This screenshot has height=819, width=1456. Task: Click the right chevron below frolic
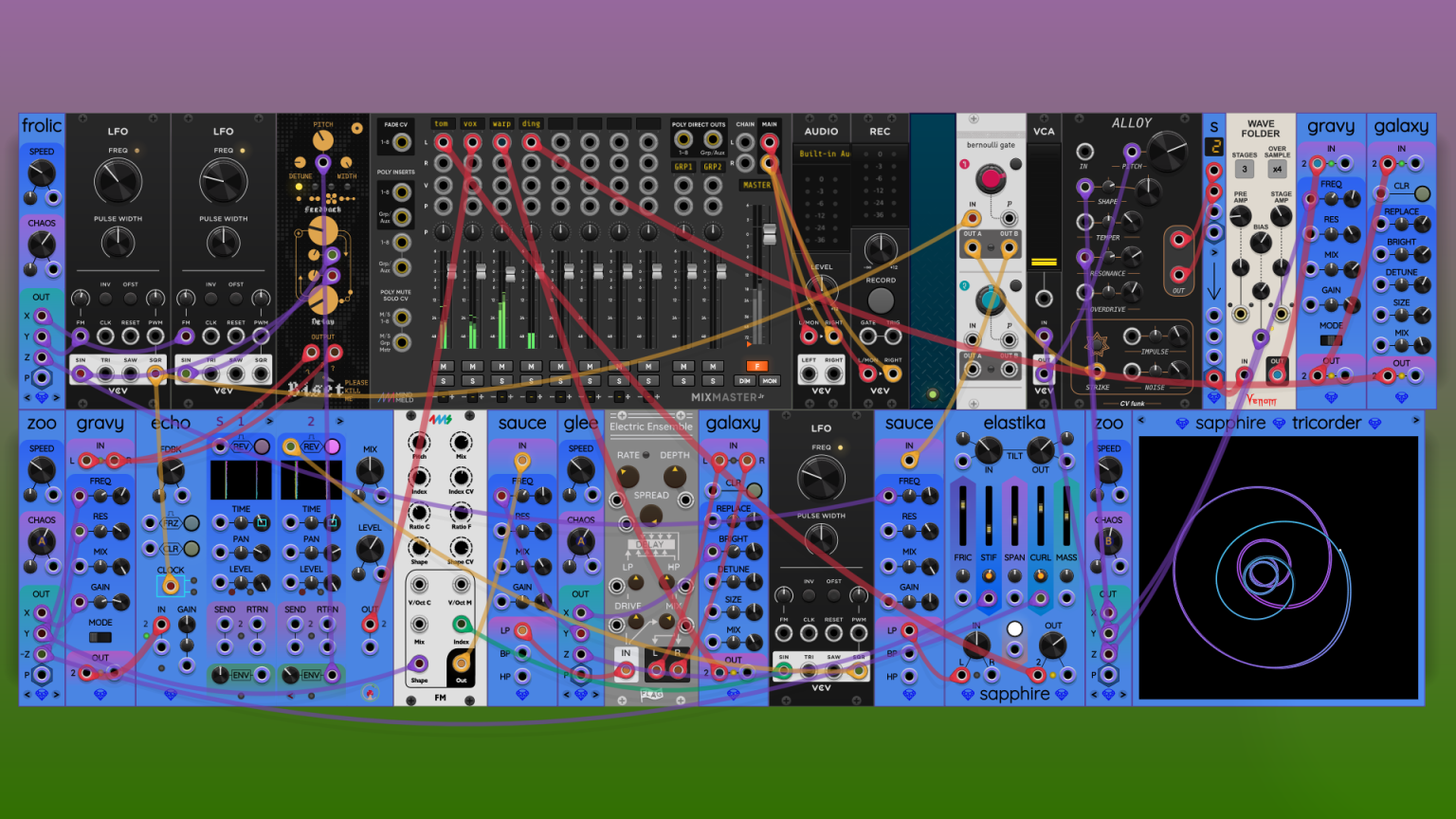click(x=55, y=397)
